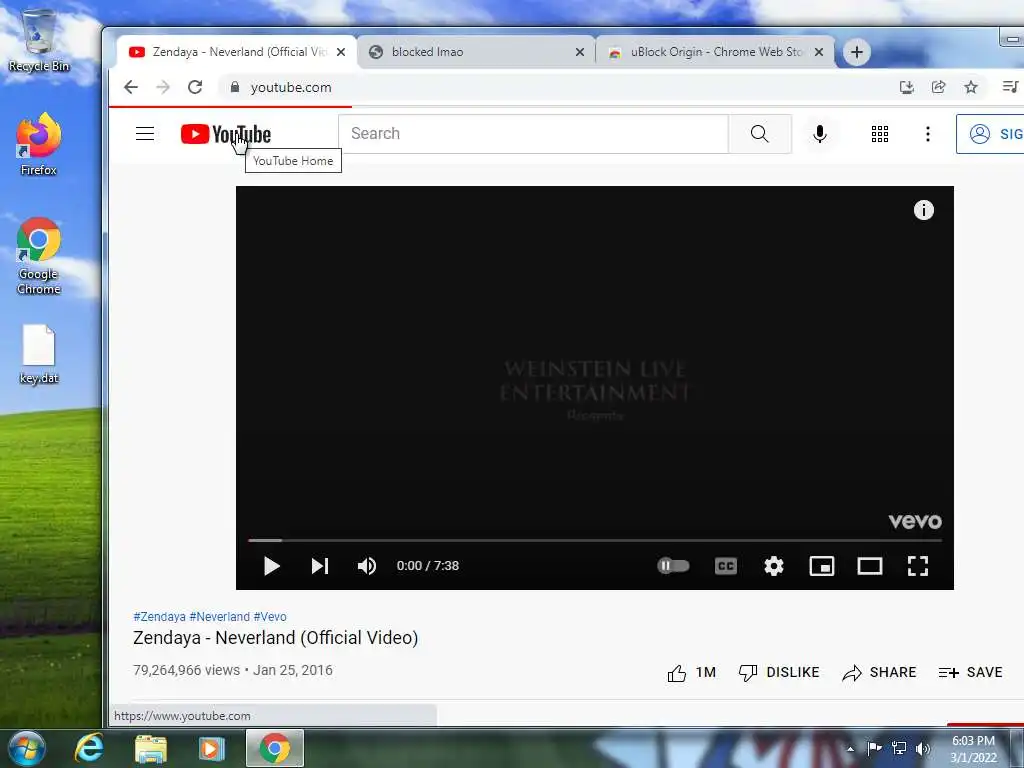Start voice search with microphone icon

click(820, 134)
